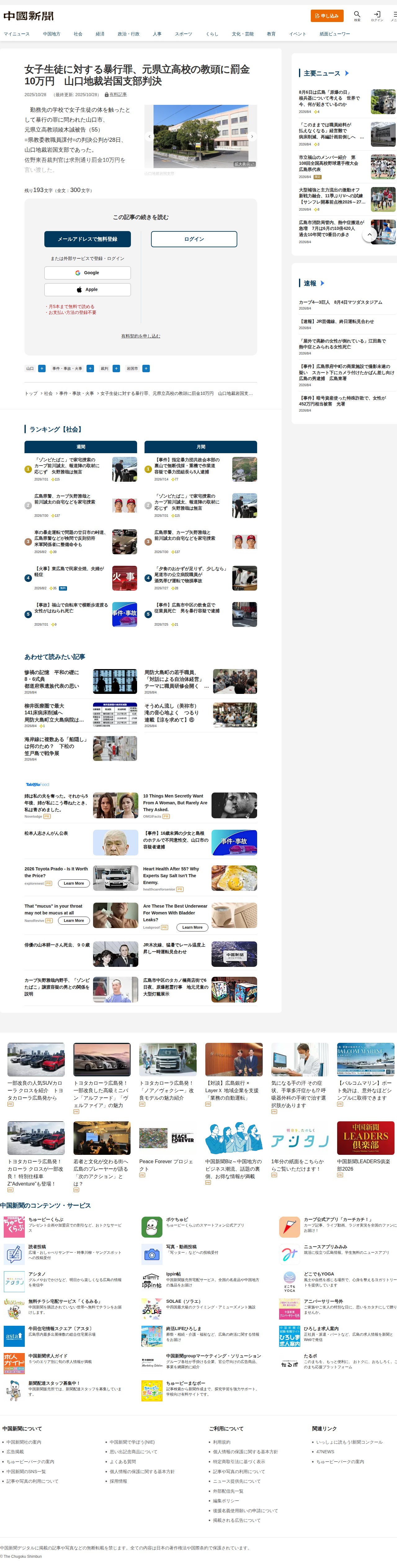Open the 47NEWS footer link

[325, 1452]
